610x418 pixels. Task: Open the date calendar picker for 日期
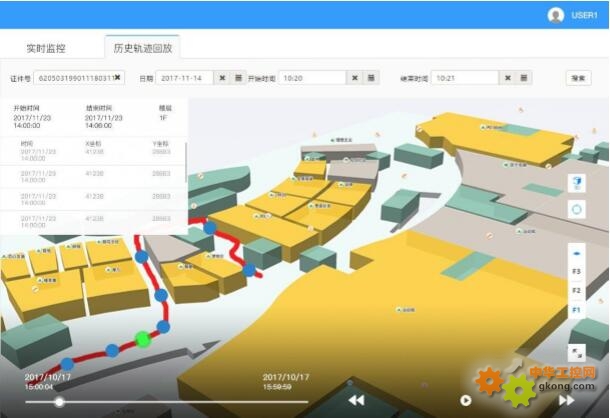[238, 78]
